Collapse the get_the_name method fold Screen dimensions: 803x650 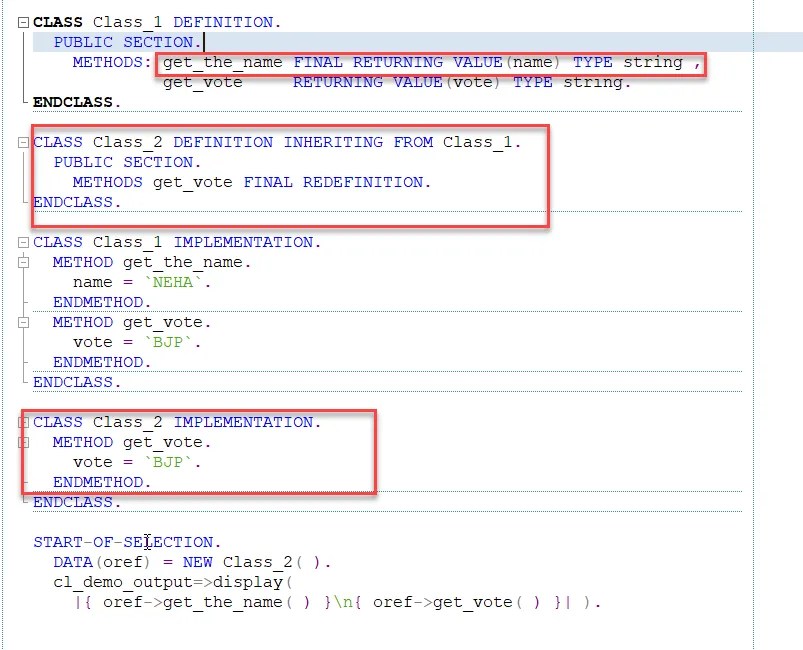(x=22, y=262)
